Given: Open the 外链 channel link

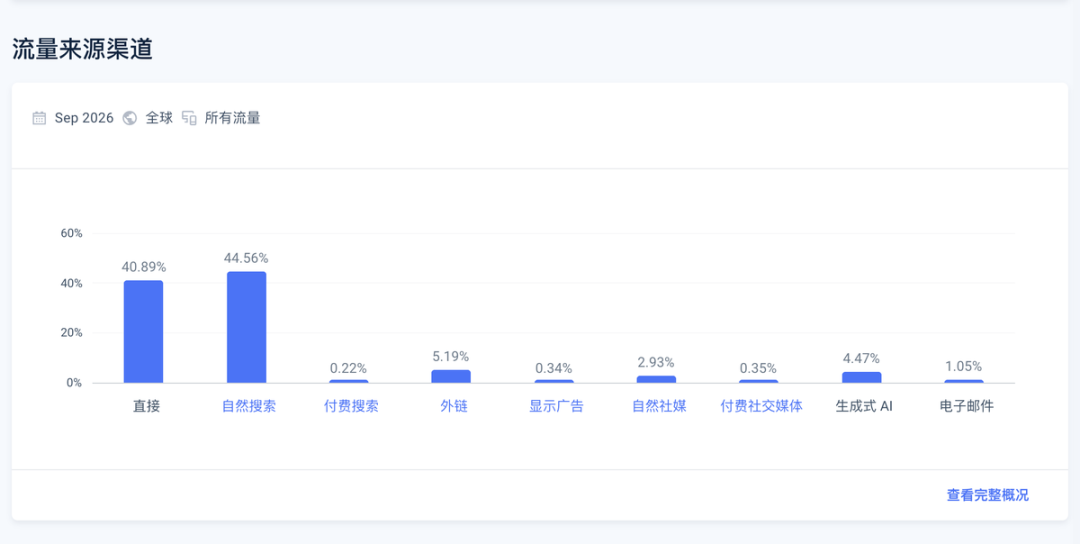Looking at the screenshot, I should click(454, 406).
